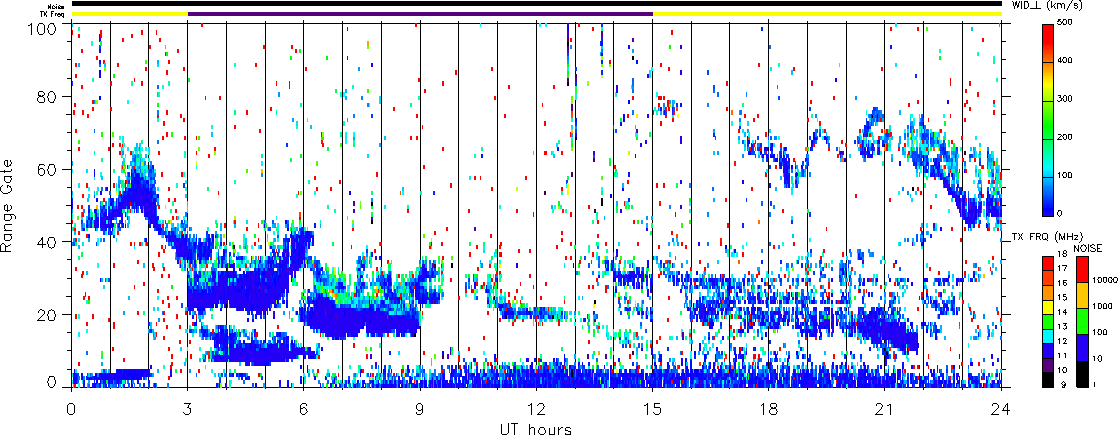Screen dimensions: 1118x435
Task: Click the 9 label on TX FRQ legend
Action: click(1062, 386)
